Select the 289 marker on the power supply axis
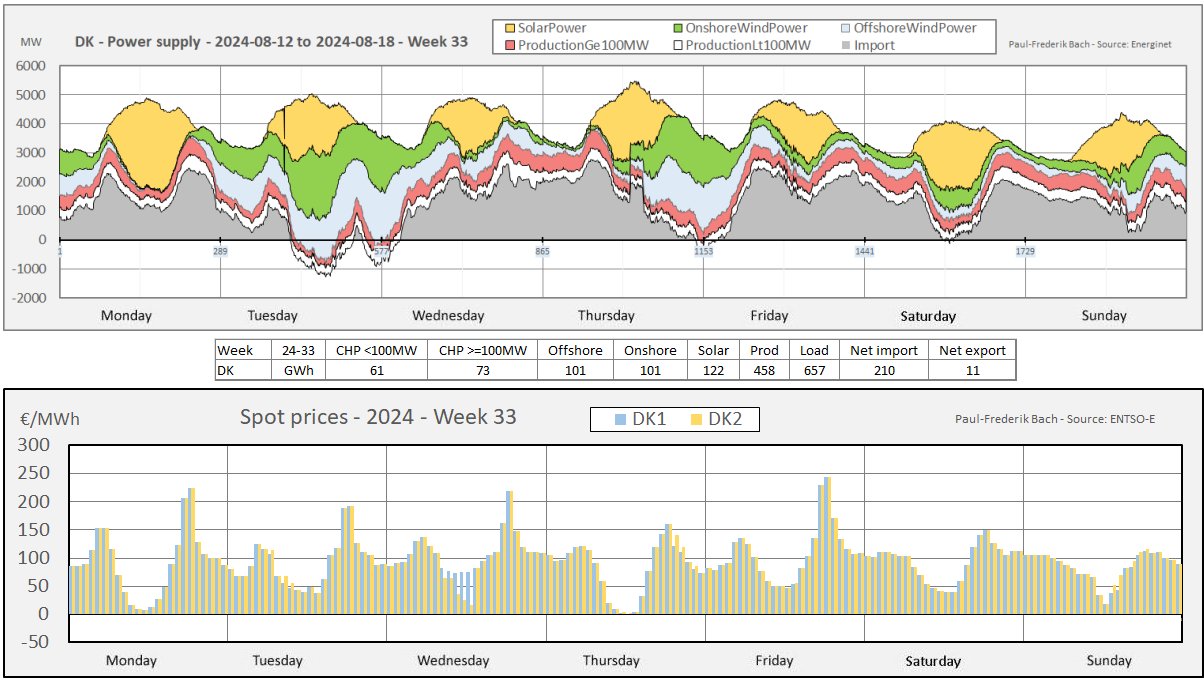This screenshot has width=1204, height=680. (x=220, y=252)
